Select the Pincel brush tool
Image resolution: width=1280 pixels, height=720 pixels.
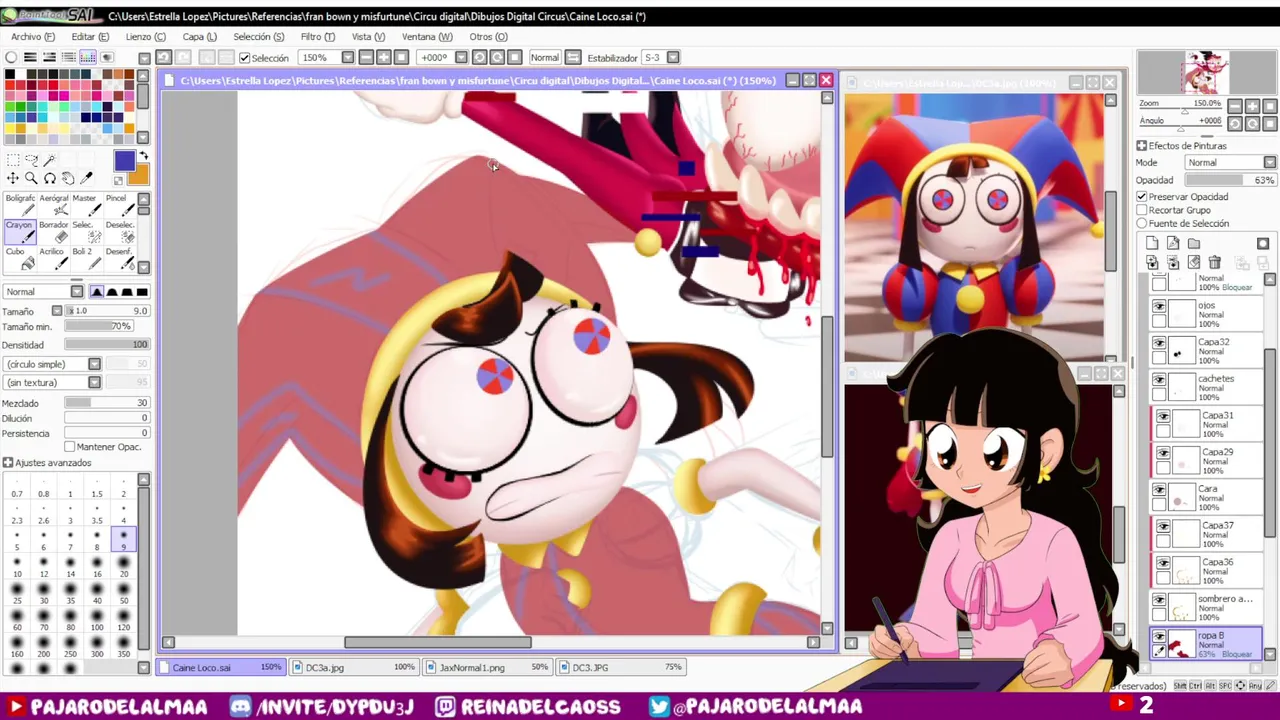(119, 204)
